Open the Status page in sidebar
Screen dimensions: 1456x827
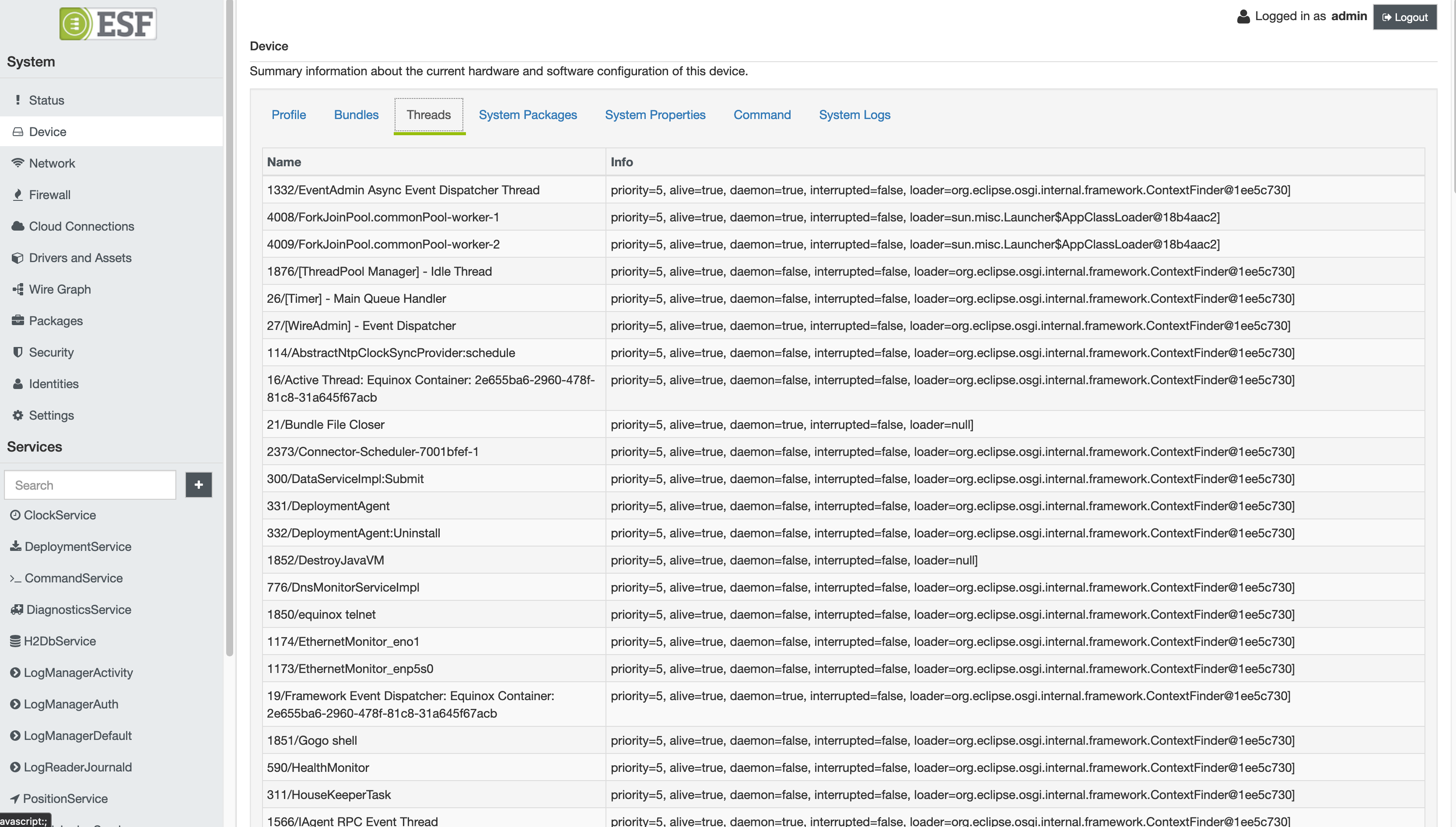click(46, 100)
